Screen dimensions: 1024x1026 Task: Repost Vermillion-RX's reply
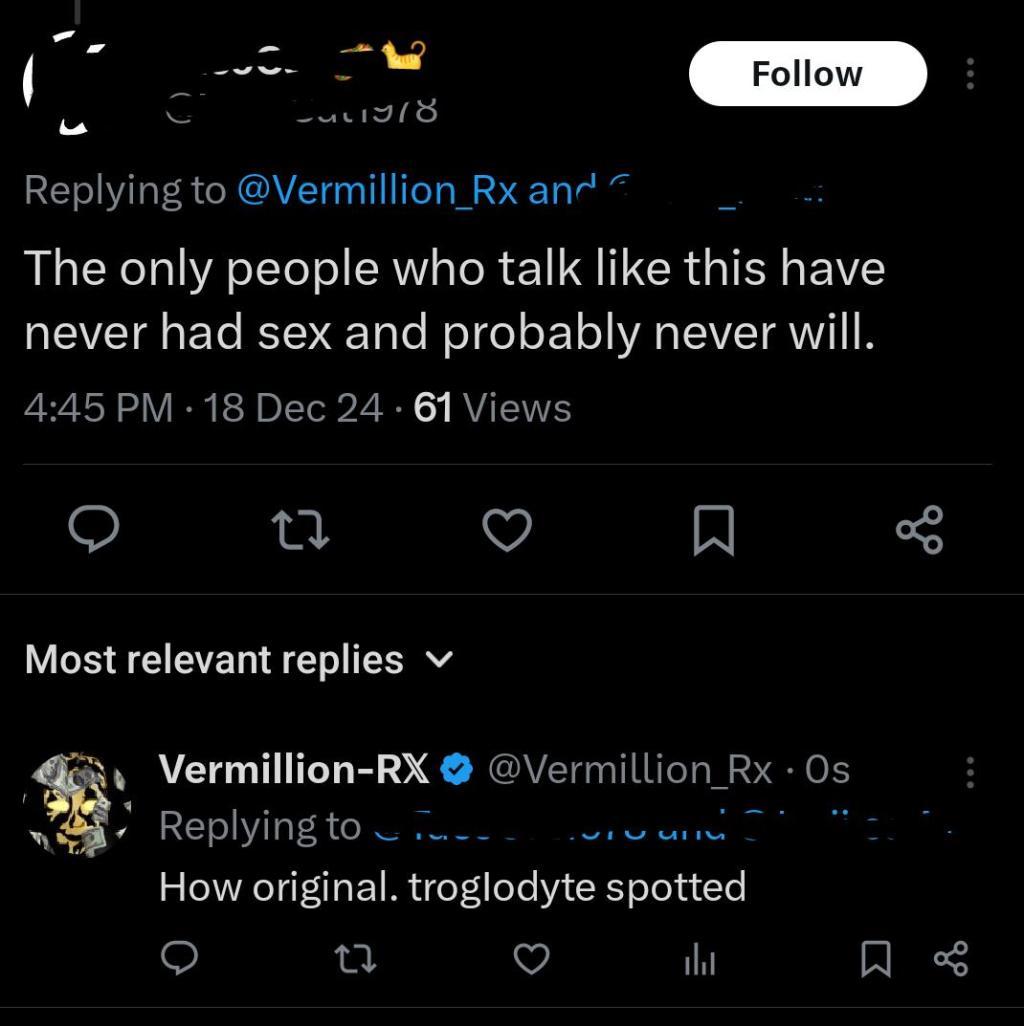tap(355, 960)
